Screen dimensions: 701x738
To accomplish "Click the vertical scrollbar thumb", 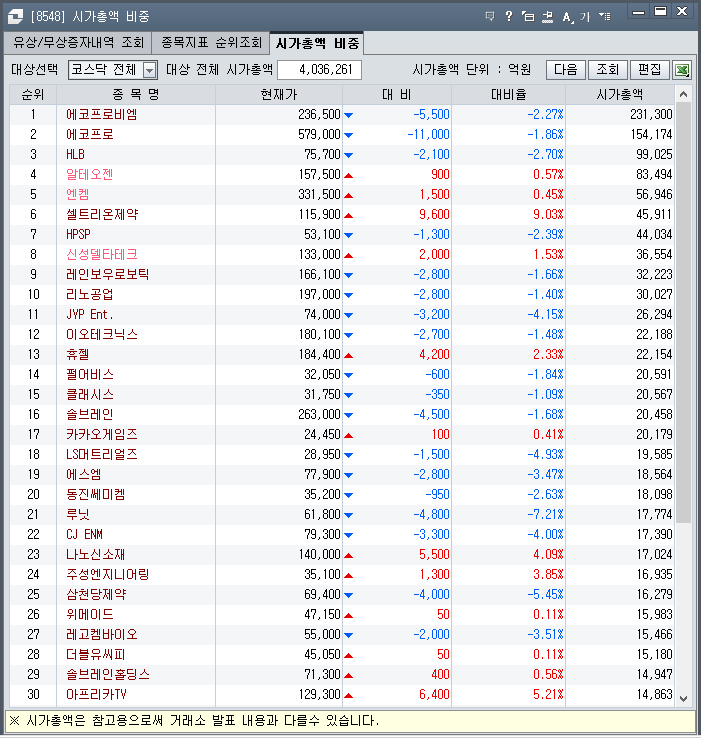I will tap(684, 313).
